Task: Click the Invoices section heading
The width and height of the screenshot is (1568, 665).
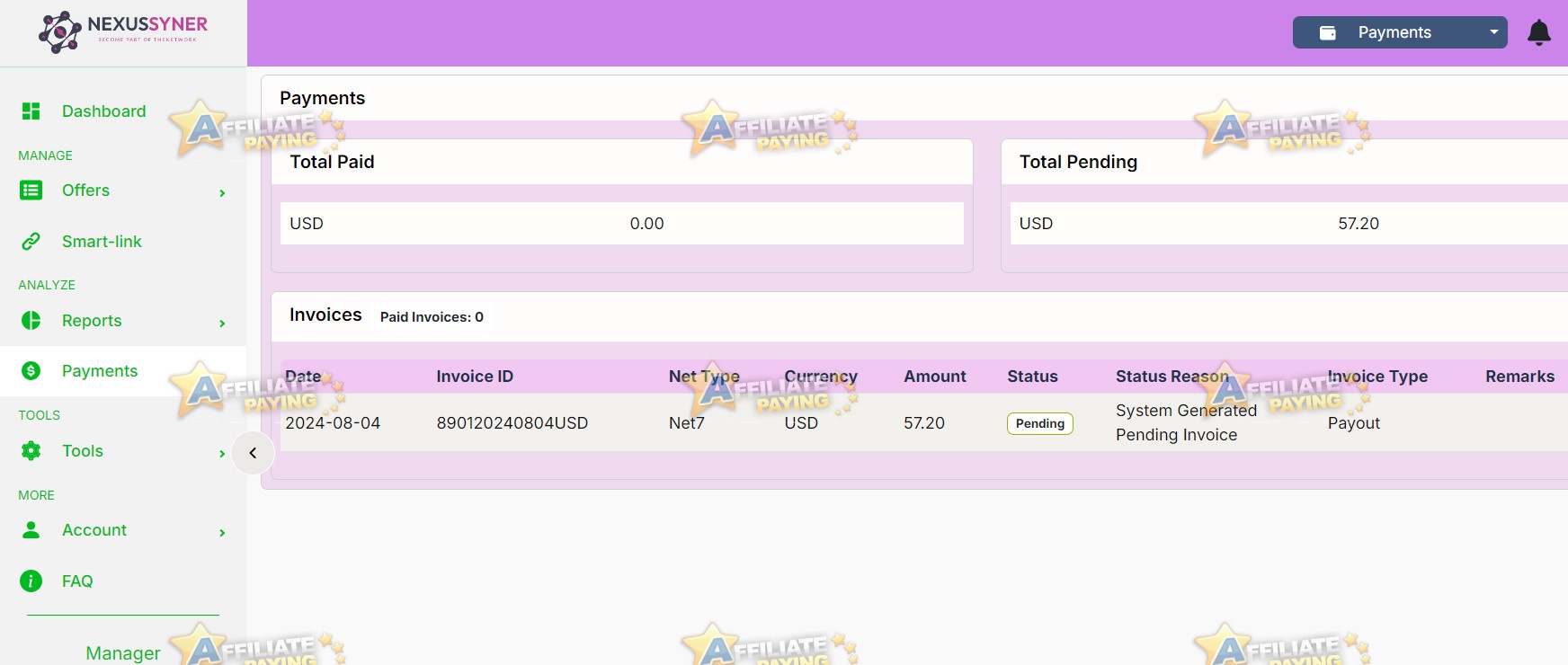Action: click(325, 315)
